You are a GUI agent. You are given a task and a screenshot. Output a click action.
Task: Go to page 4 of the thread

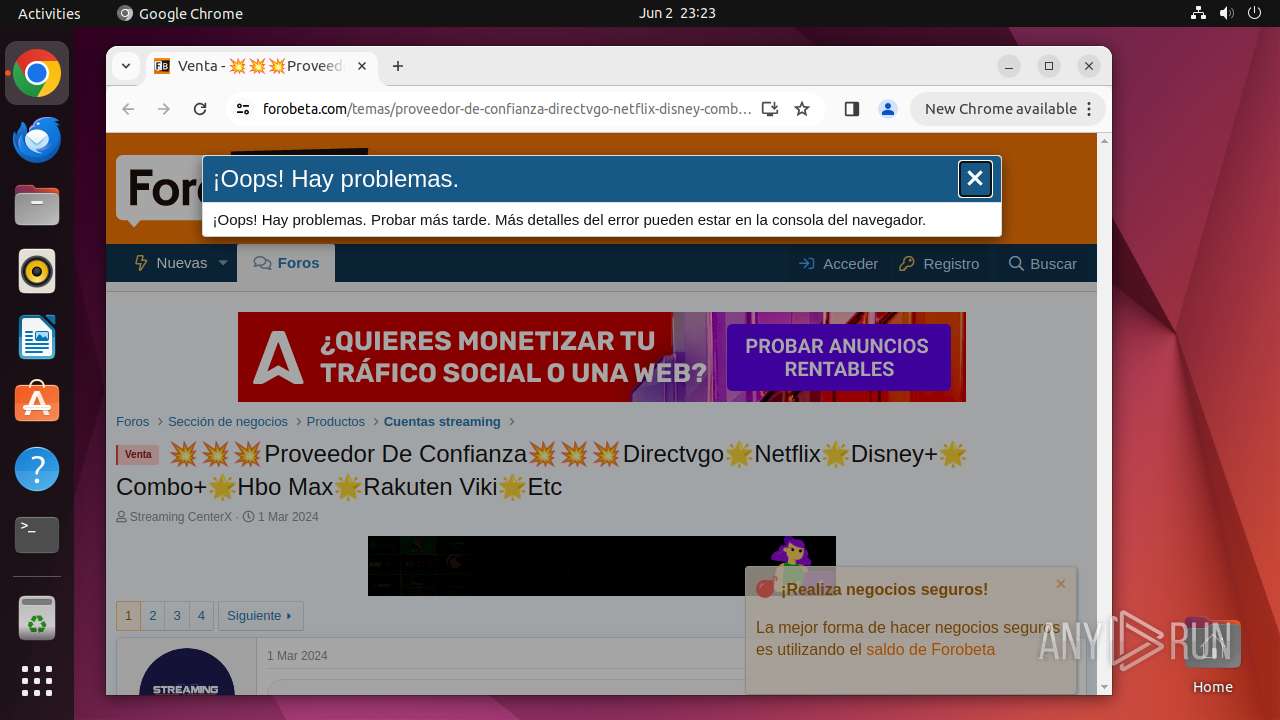[x=201, y=616]
